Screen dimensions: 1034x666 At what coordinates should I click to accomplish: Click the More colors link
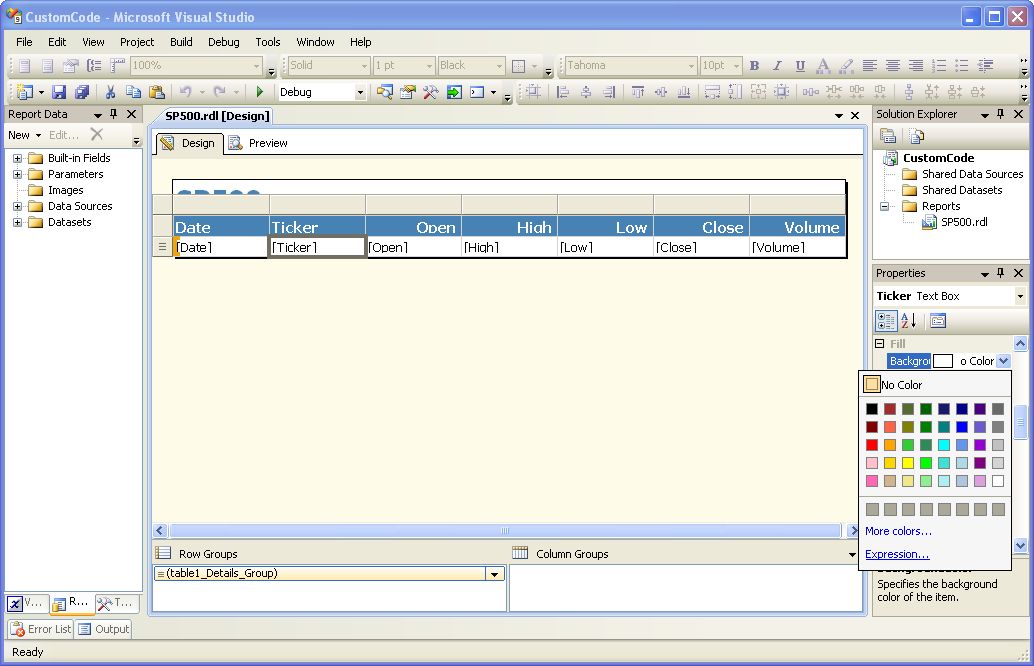point(898,531)
